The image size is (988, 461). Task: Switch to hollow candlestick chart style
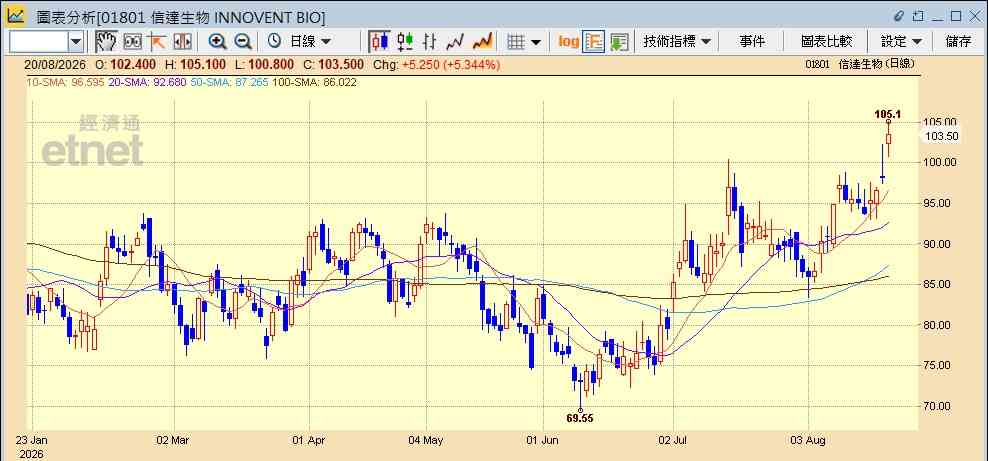[405, 42]
